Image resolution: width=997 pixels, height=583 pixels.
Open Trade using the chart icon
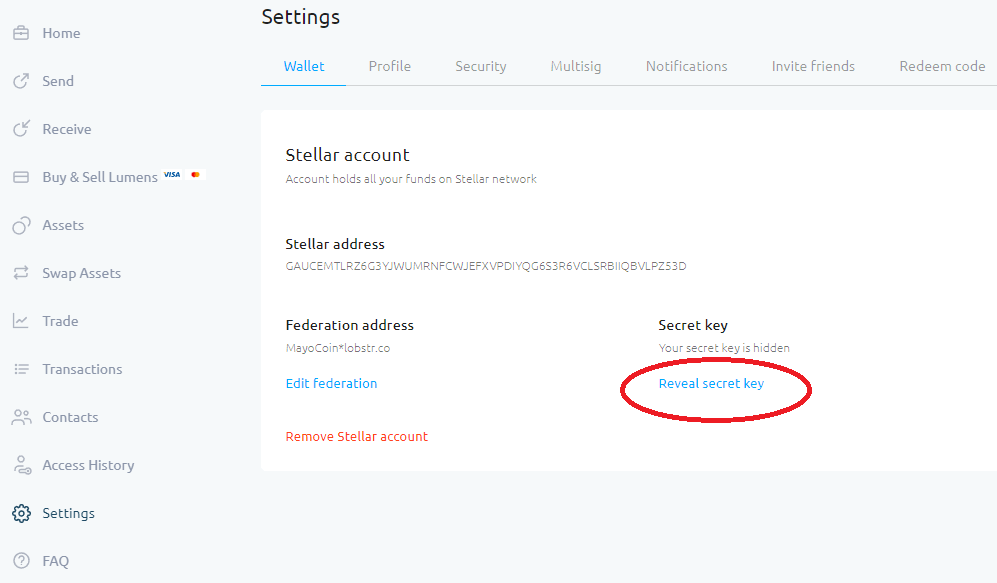tap(21, 320)
